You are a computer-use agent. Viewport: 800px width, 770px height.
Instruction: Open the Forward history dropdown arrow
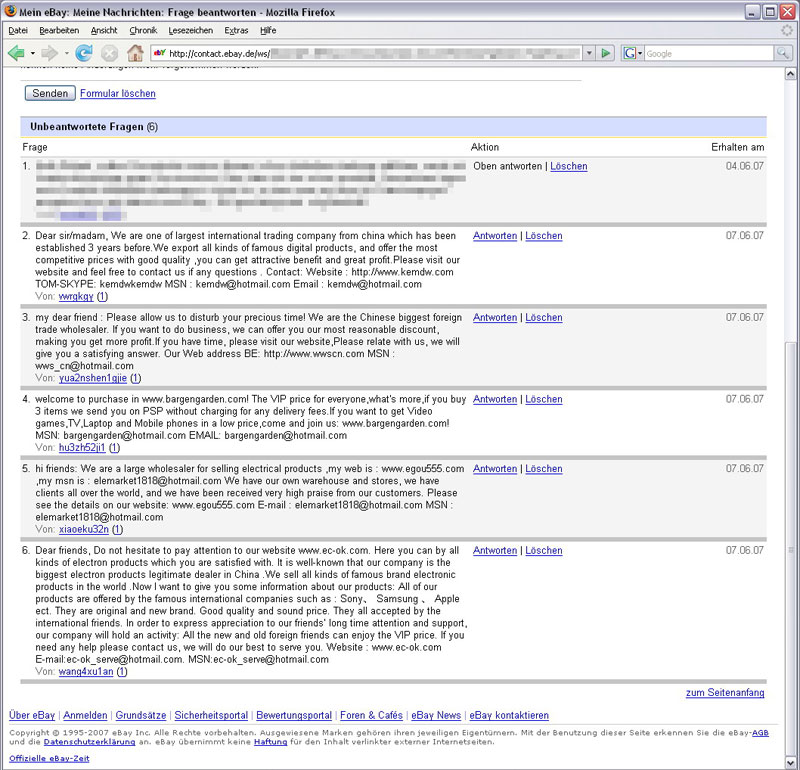(x=66, y=53)
